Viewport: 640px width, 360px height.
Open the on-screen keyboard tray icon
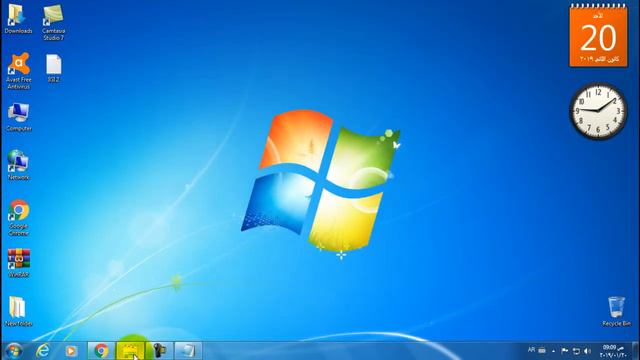click(542, 350)
